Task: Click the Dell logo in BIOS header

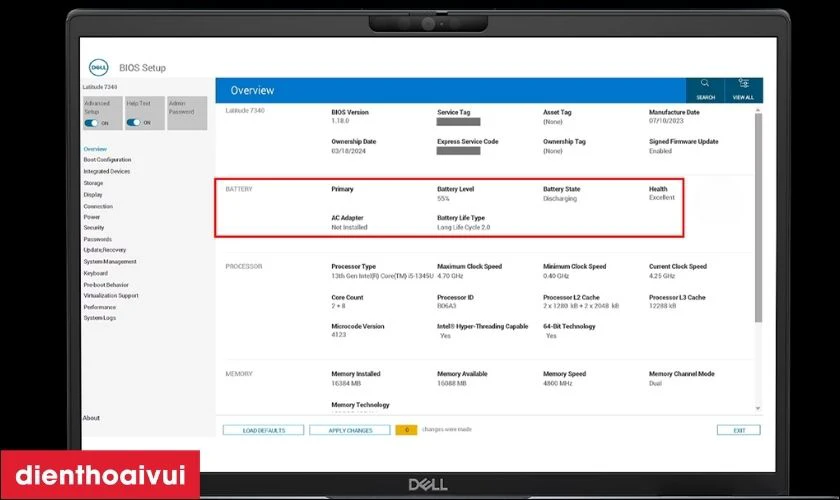Action: point(98,68)
